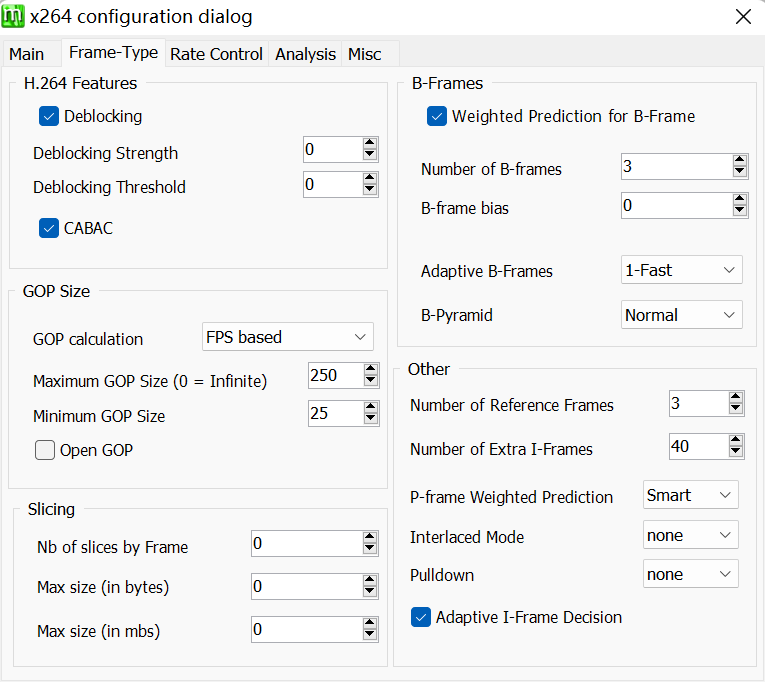Switch to the Rate Control tab
This screenshot has width=765, height=682.
coord(216,54)
